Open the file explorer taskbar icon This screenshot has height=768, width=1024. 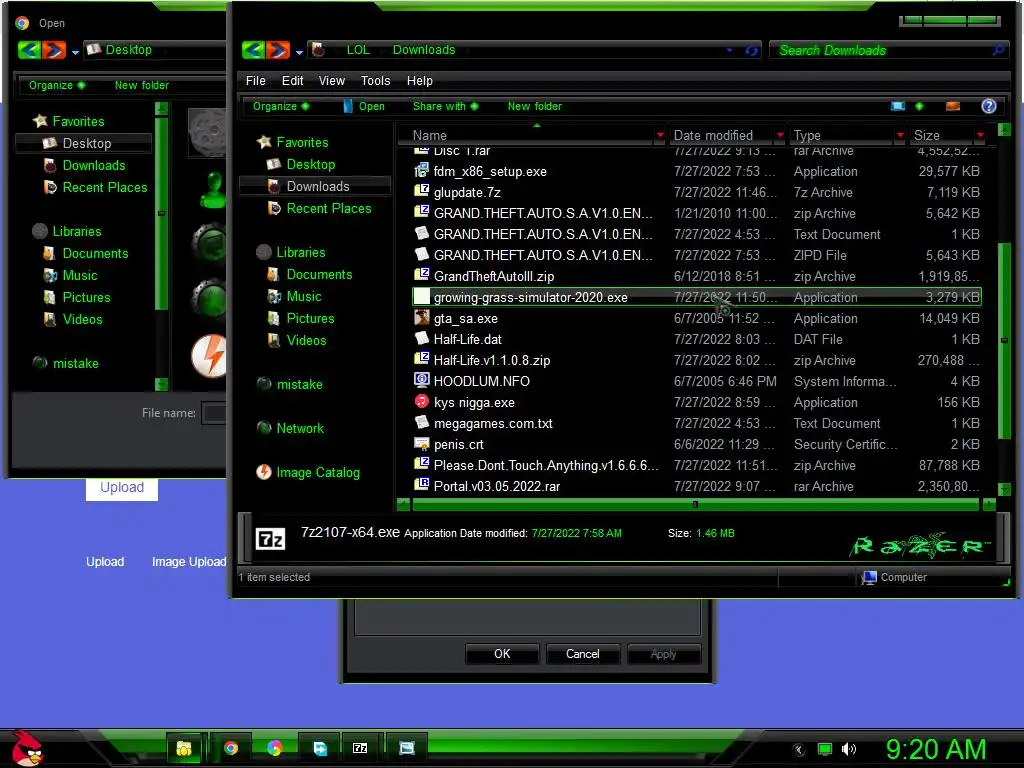click(x=184, y=748)
